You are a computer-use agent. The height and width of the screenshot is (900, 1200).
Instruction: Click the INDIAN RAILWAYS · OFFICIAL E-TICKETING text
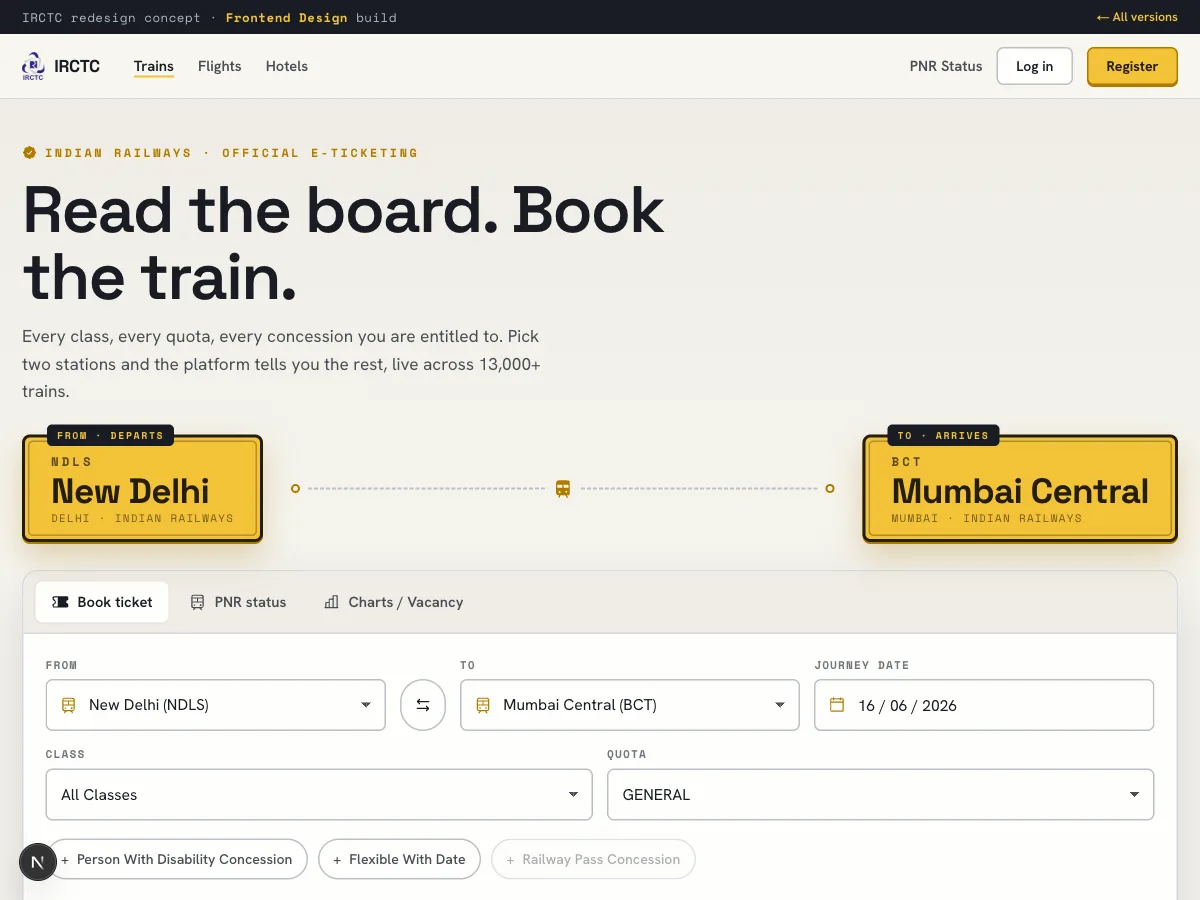click(x=231, y=153)
